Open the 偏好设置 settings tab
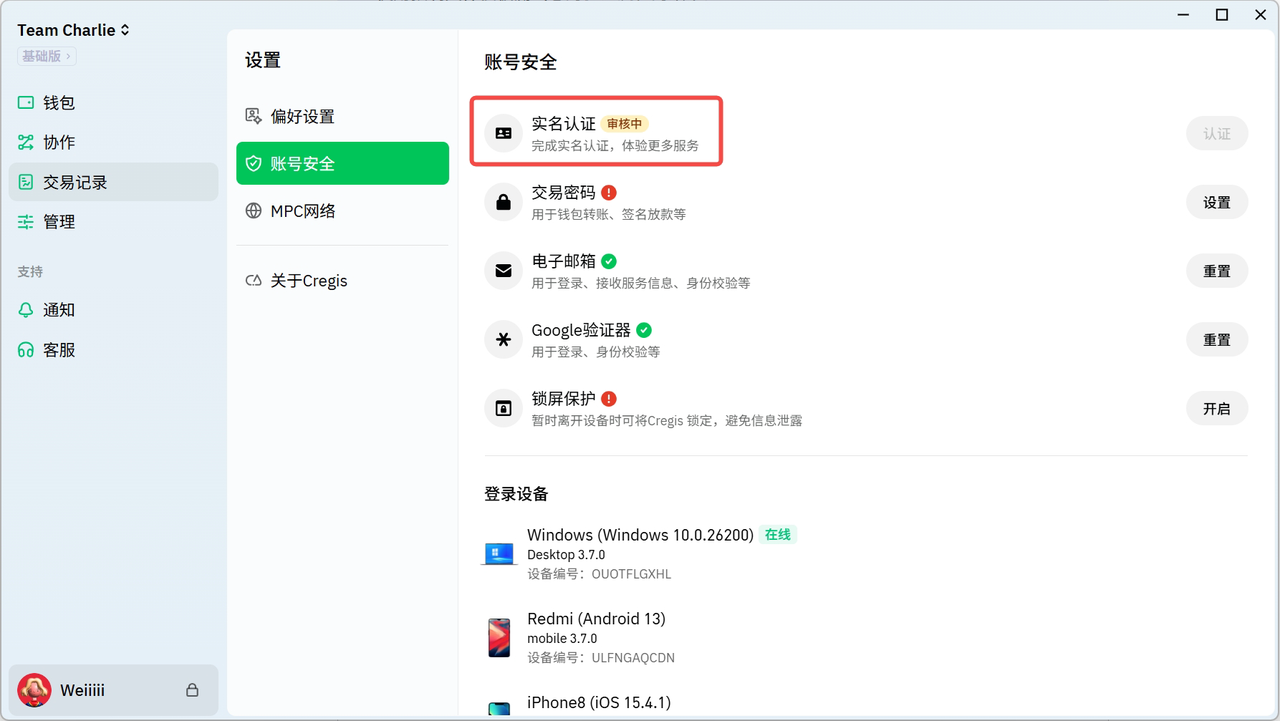Image resolution: width=1280 pixels, height=721 pixels. point(302,117)
